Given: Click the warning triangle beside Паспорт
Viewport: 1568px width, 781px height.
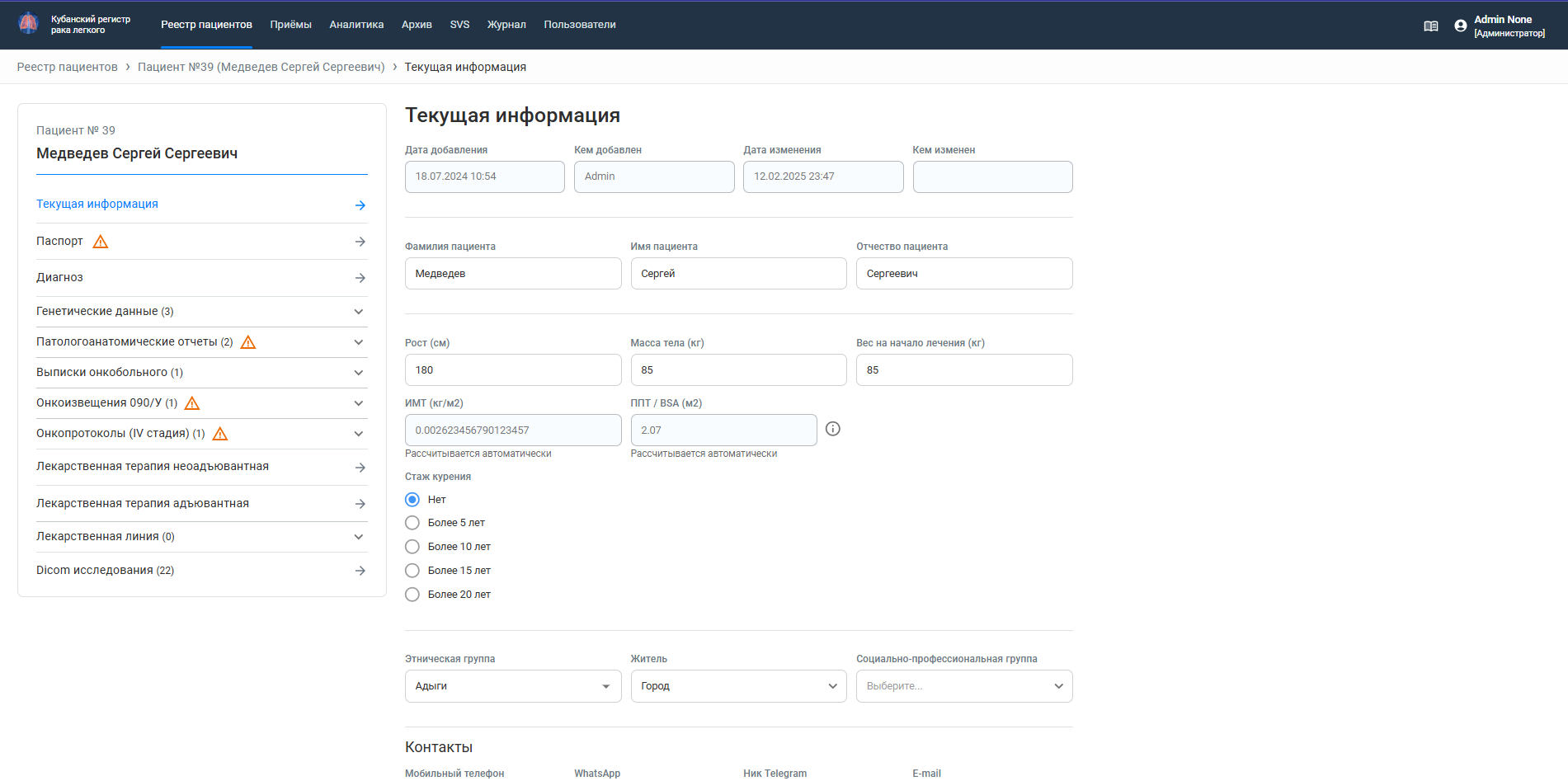Looking at the screenshot, I should (101, 242).
